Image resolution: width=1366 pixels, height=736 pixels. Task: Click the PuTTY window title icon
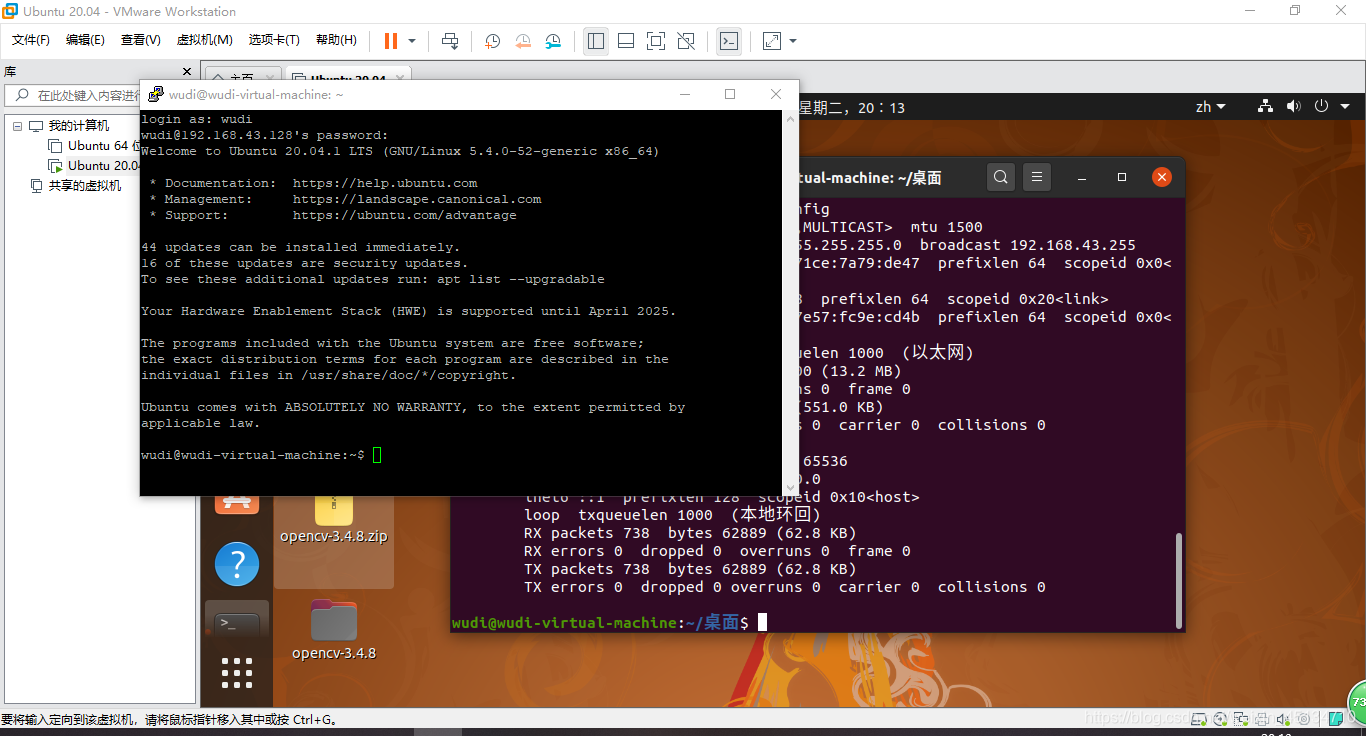tap(156, 94)
